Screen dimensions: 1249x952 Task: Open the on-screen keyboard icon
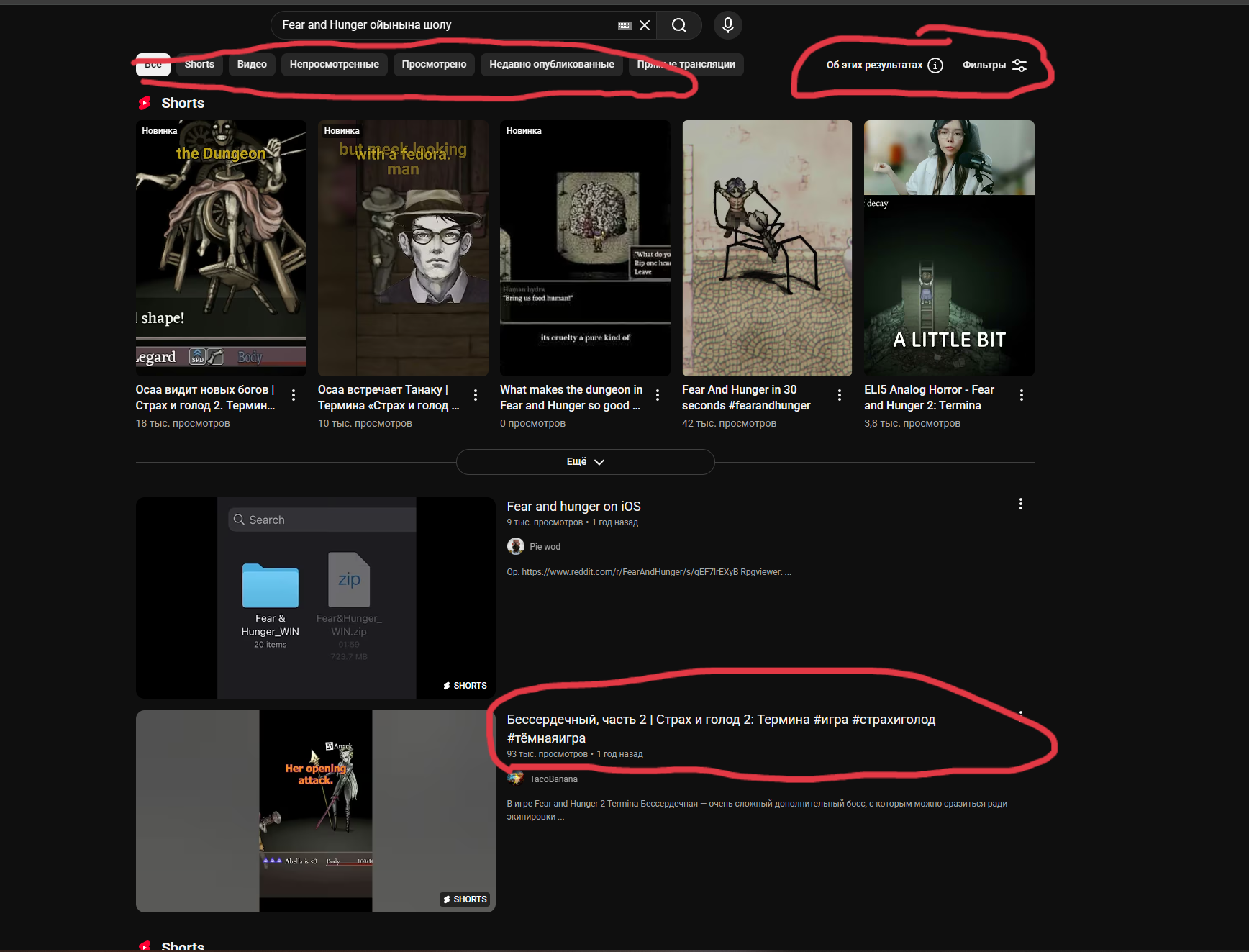tap(624, 25)
